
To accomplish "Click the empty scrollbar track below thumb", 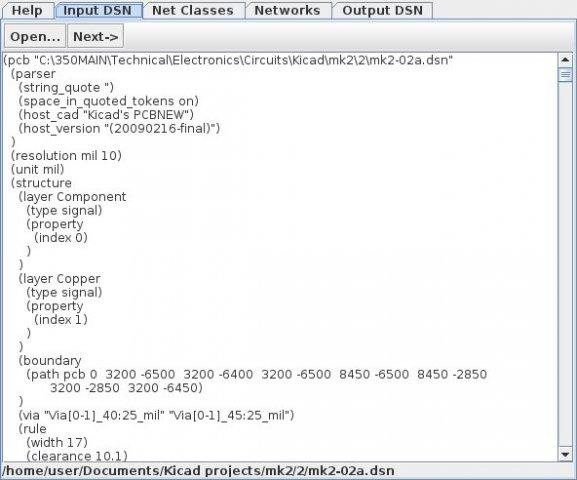I will click(565, 265).
